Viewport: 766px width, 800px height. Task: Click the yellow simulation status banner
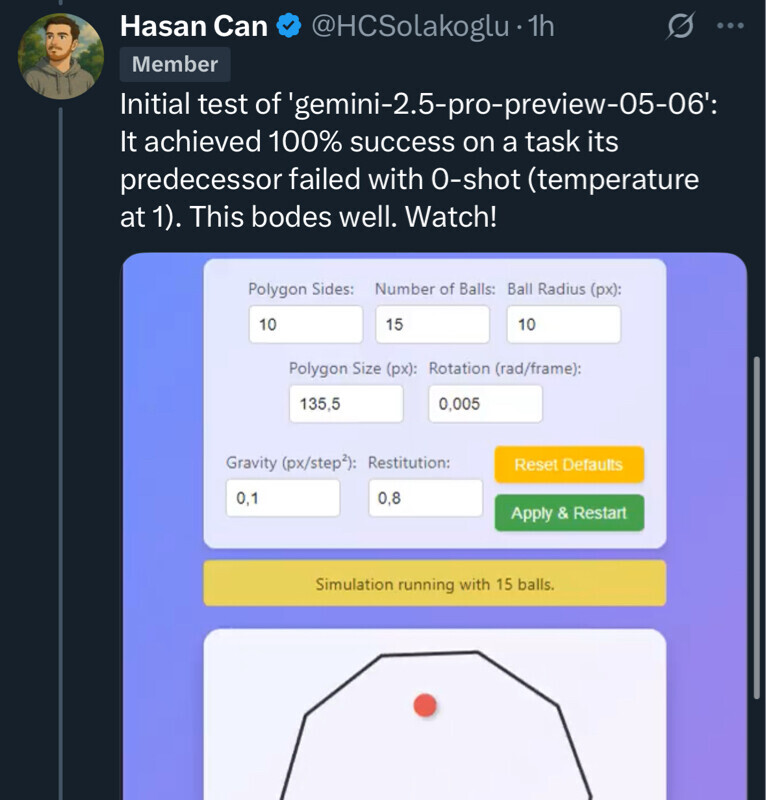tap(434, 583)
